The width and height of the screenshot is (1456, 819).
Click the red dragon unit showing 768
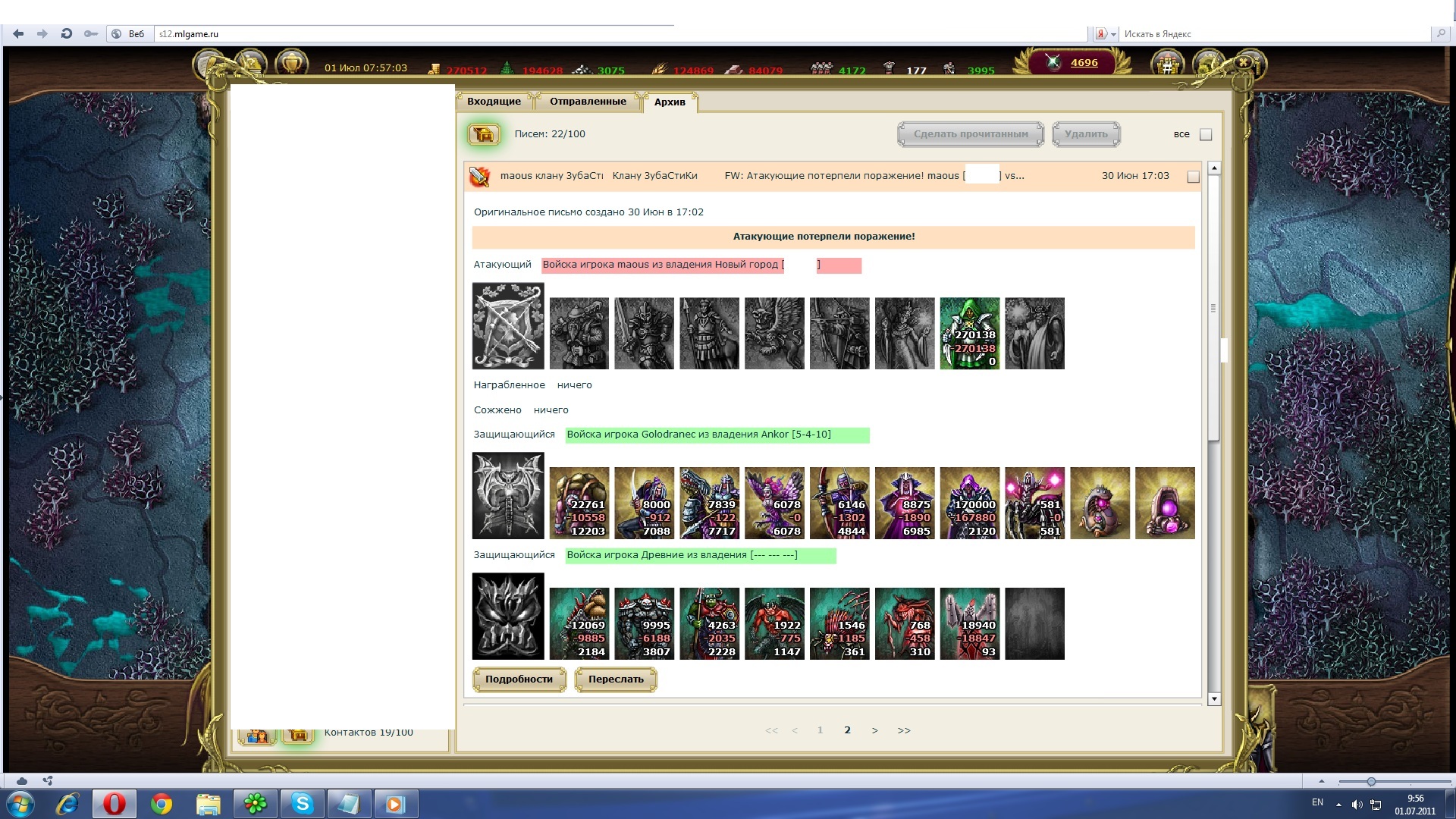(x=905, y=624)
